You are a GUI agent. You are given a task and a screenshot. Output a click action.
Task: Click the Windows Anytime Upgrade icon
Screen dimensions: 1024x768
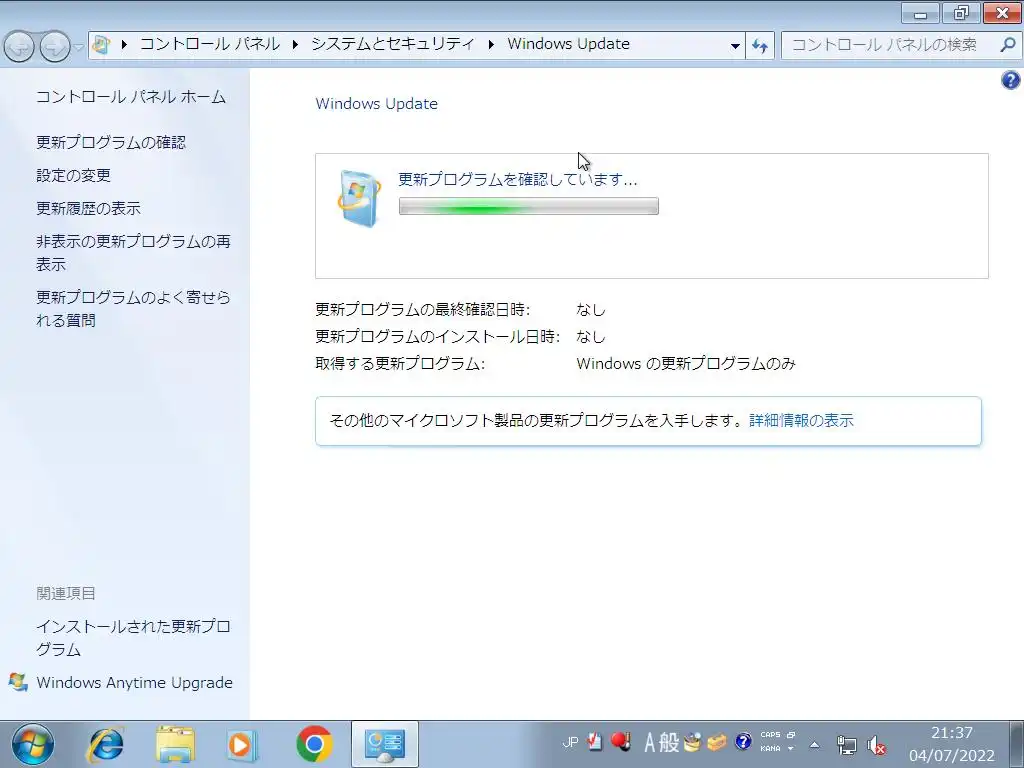(x=18, y=682)
